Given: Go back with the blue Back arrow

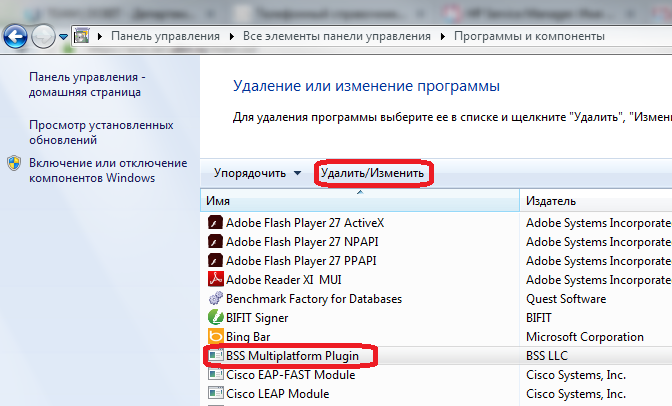Looking at the screenshot, I should pyautogui.click(x=15, y=36).
